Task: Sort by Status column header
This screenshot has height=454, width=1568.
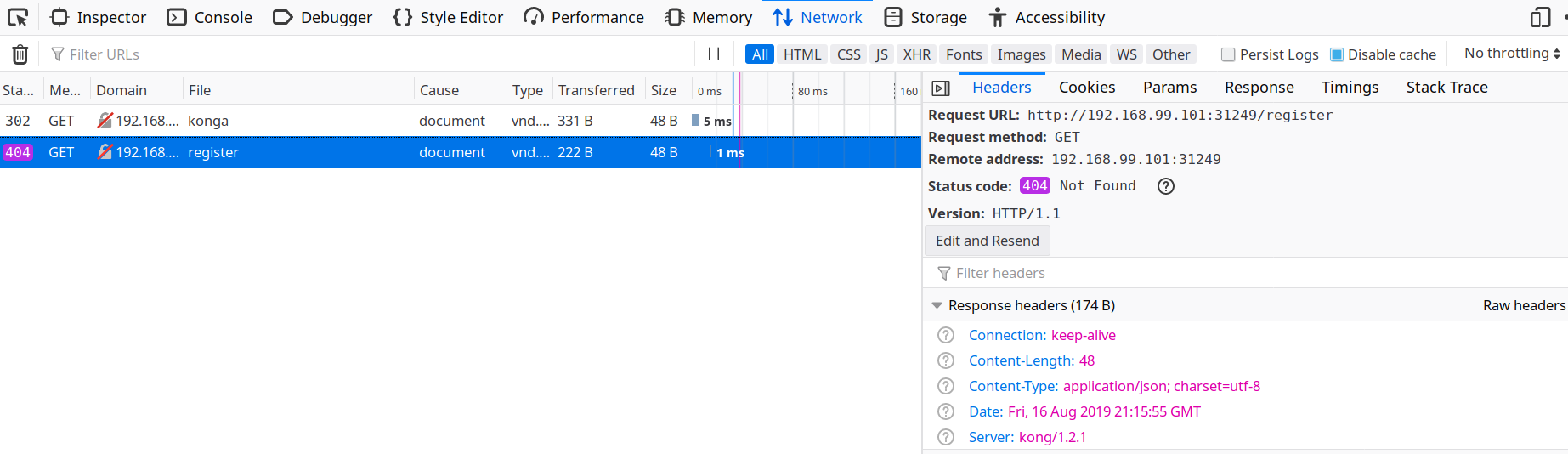Action: [21, 90]
